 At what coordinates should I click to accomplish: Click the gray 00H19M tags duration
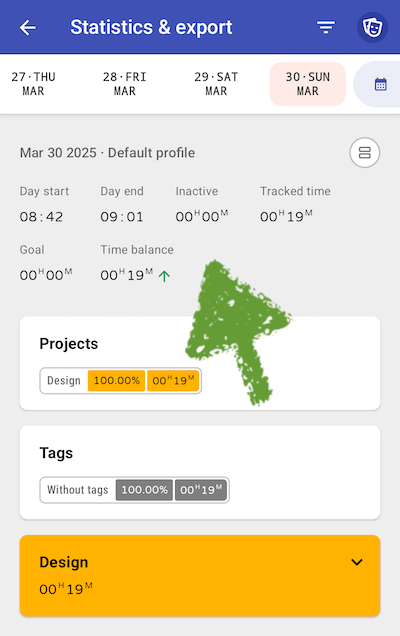(x=201, y=490)
